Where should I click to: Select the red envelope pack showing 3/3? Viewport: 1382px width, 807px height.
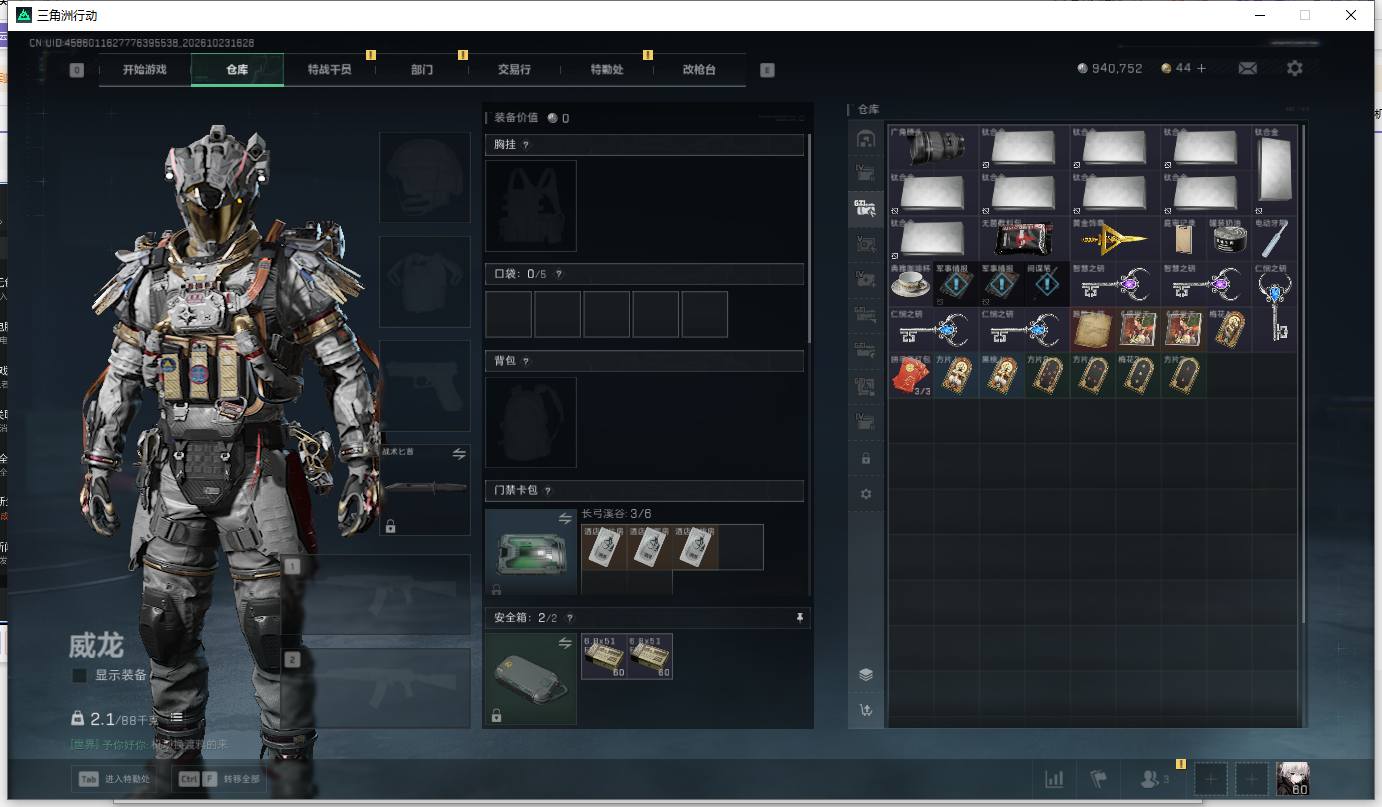[x=911, y=375]
